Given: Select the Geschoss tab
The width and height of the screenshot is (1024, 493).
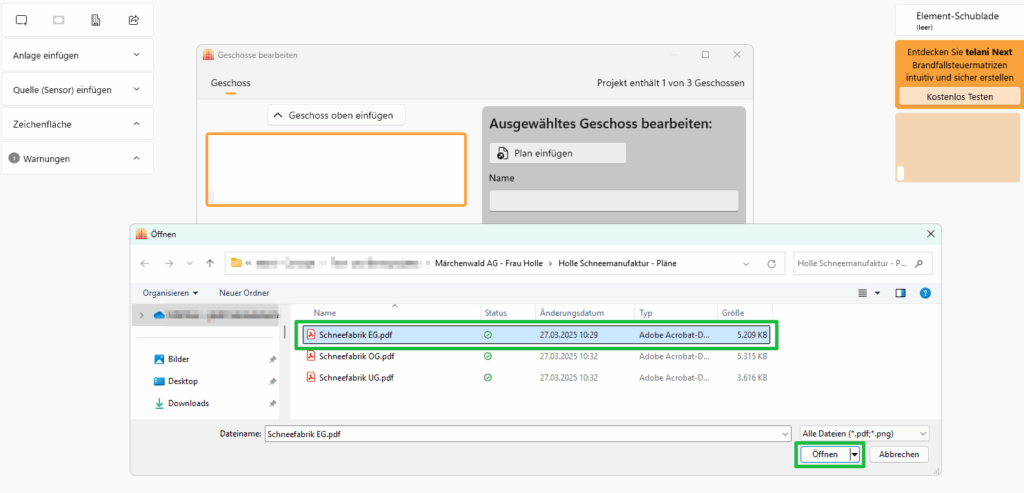Looking at the screenshot, I should [230, 83].
